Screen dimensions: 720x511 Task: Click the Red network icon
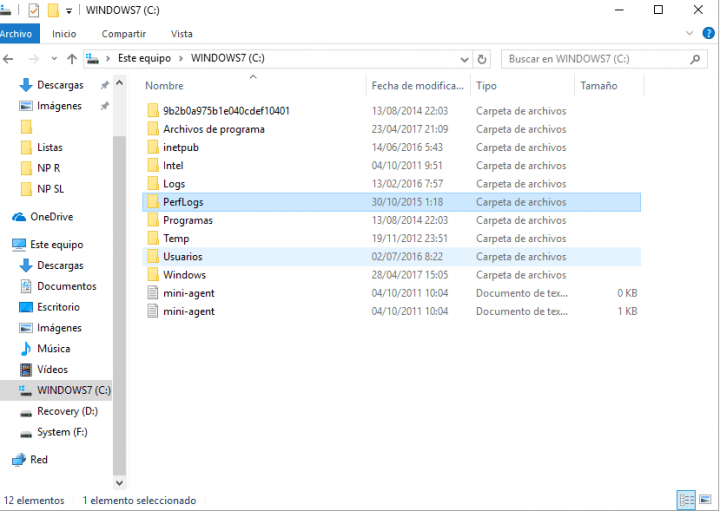pyautogui.click(x=19, y=460)
